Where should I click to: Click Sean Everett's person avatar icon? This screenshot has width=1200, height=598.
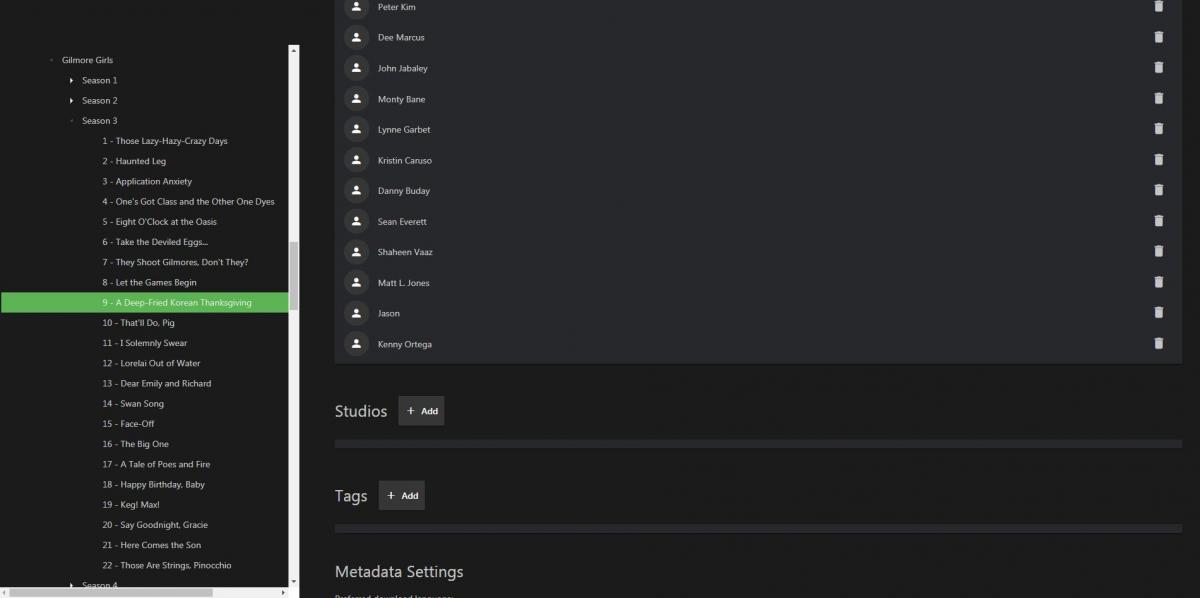click(x=357, y=221)
